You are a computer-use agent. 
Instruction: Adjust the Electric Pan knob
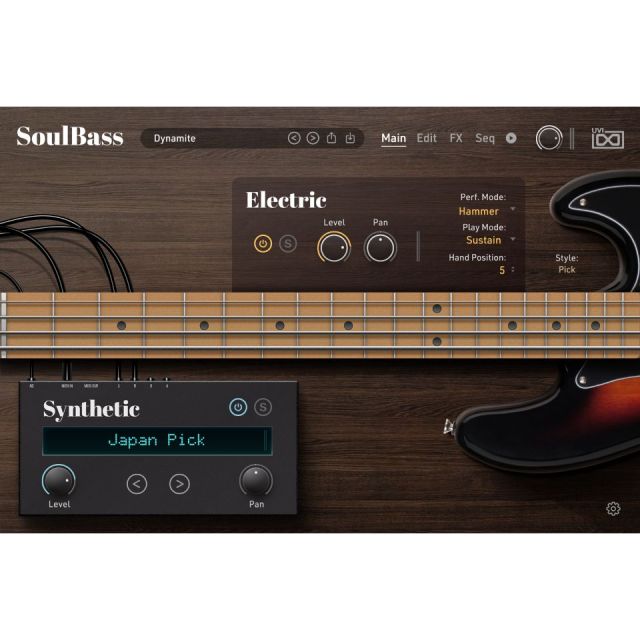tap(380, 247)
